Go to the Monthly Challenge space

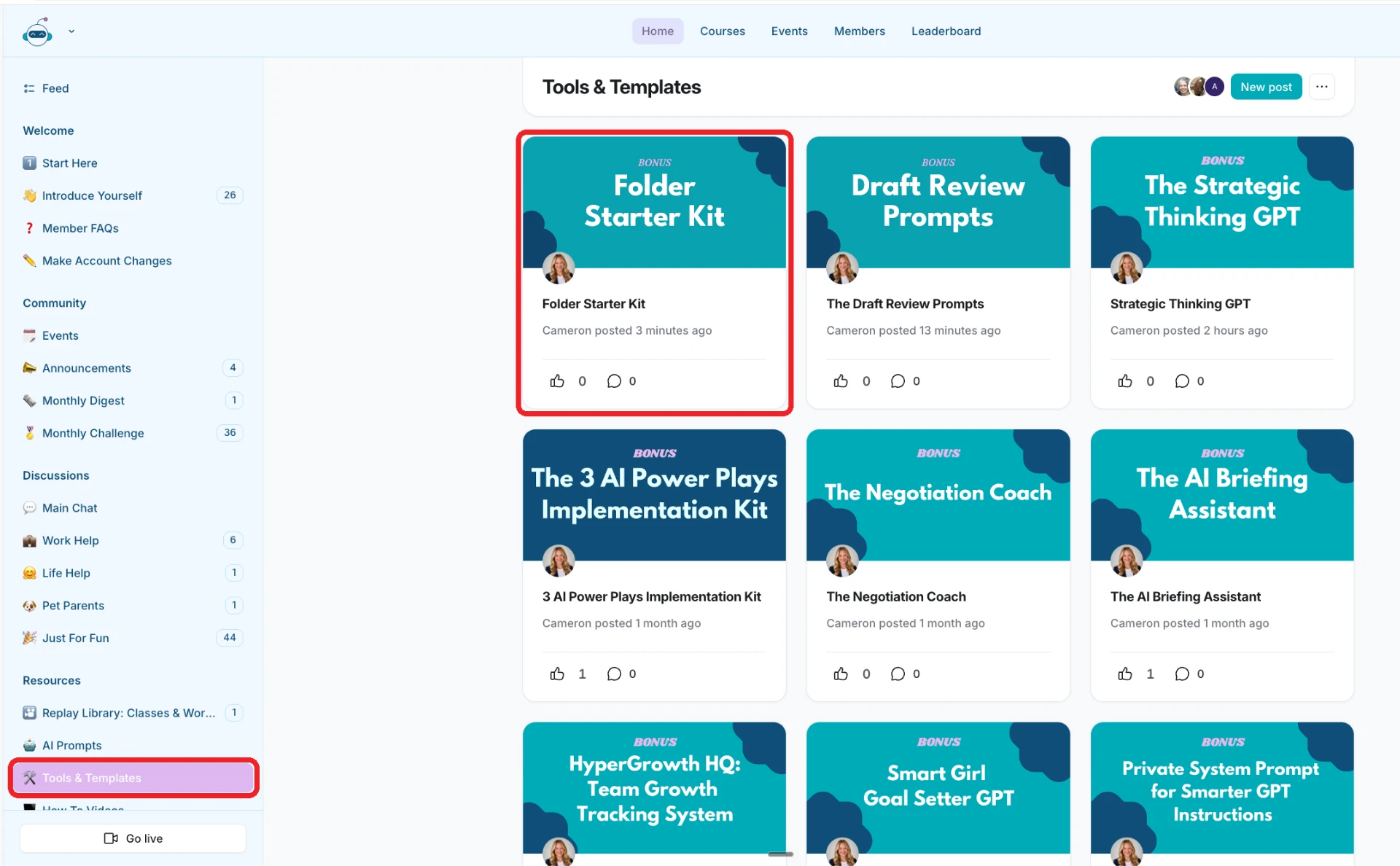[x=131, y=433]
